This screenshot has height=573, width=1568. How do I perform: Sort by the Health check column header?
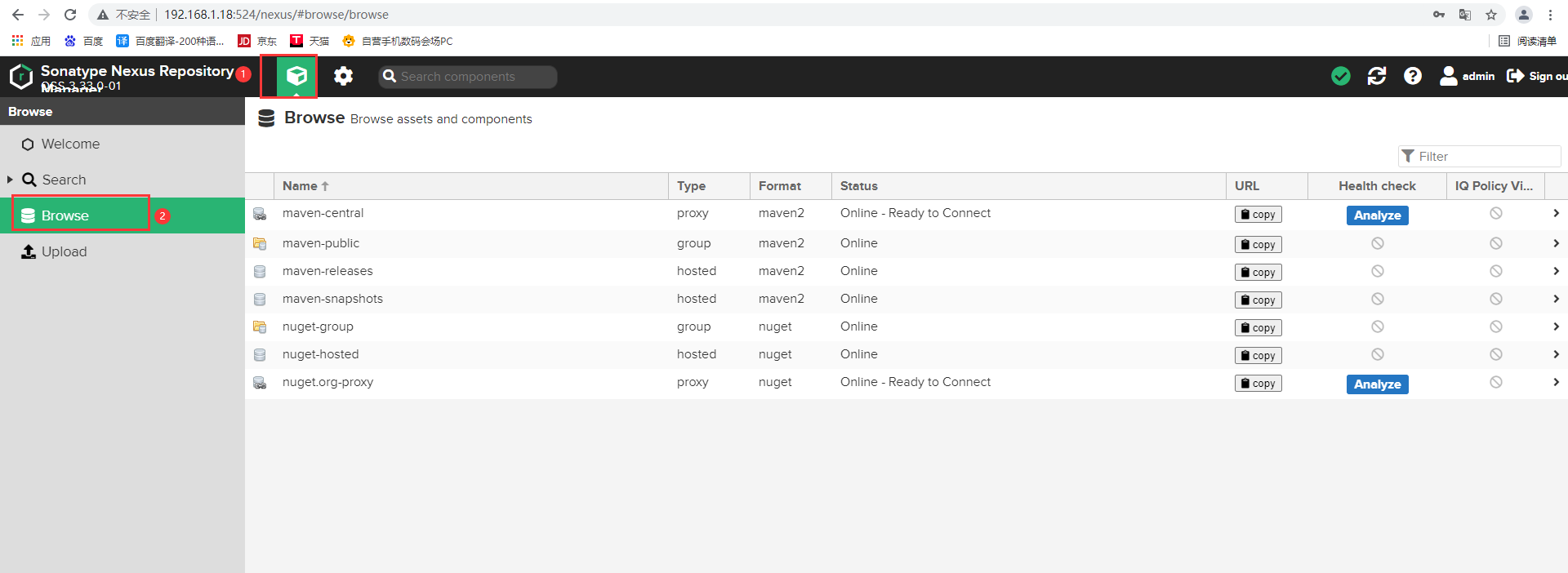click(1377, 186)
